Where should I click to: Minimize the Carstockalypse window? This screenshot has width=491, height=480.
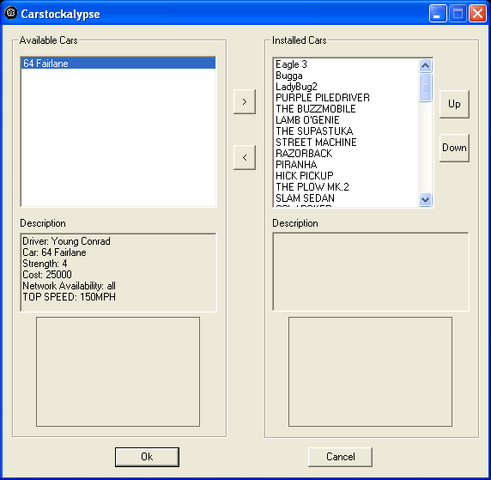(438, 14)
